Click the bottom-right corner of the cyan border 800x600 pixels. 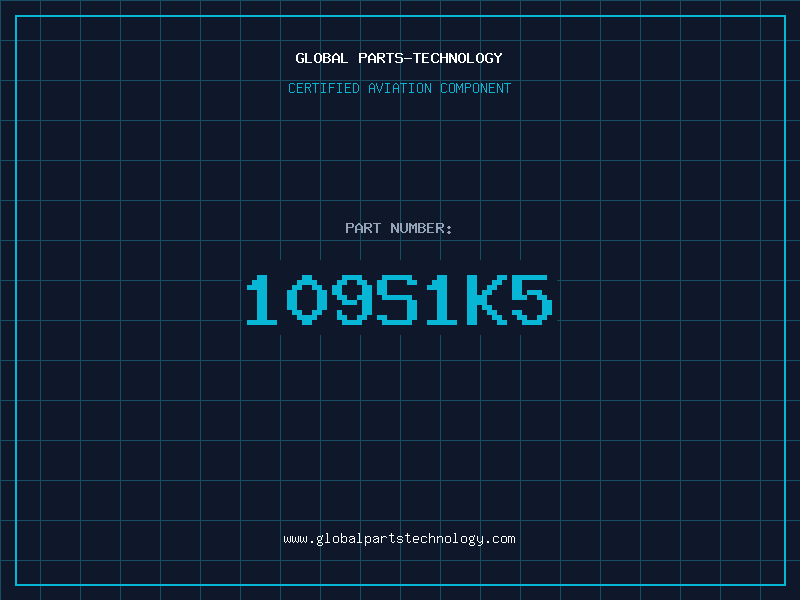coord(784,584)
